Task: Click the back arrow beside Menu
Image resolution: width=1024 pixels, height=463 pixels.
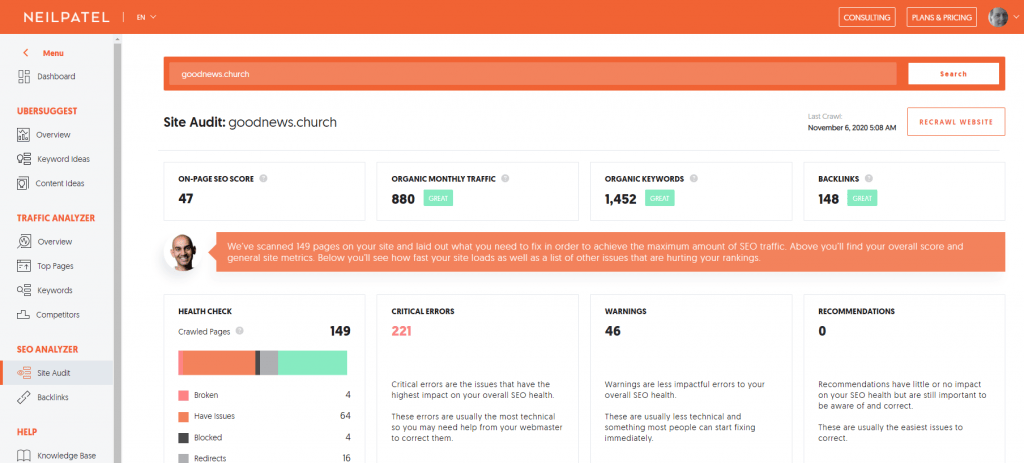Action: tap(25, 53)
